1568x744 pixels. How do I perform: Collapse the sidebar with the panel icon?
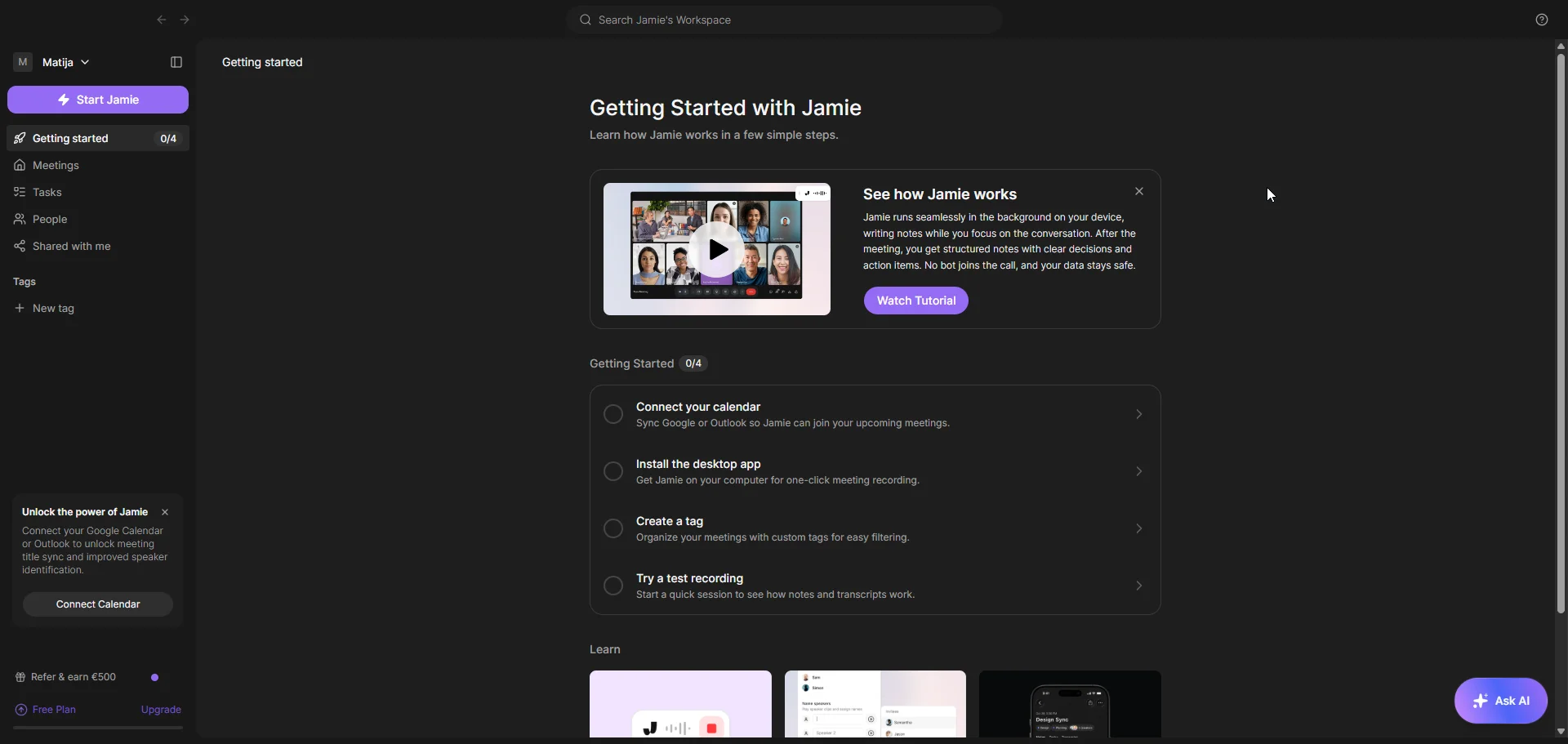coord(176,62)
